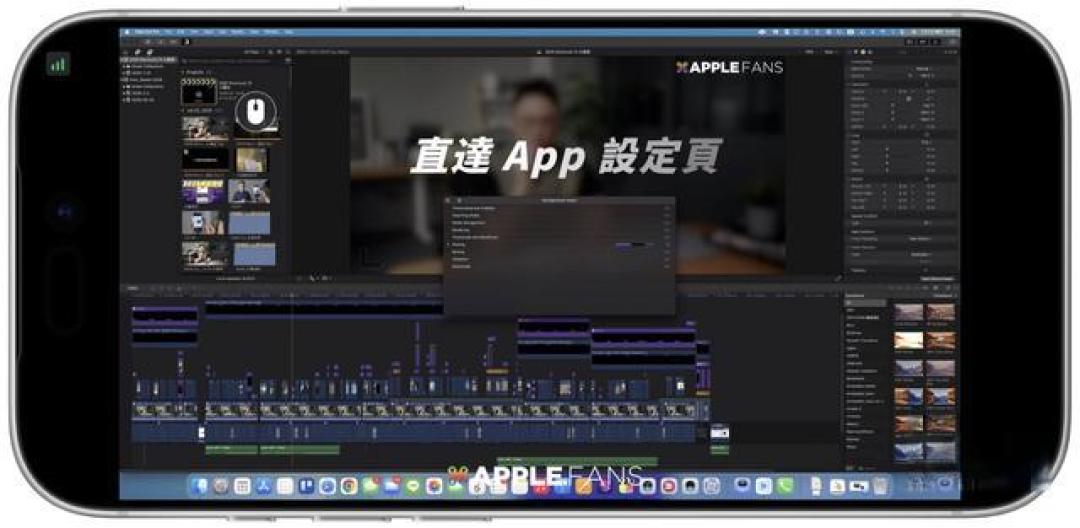The image size is (1080, 528).
Task: Toggle the timeline visibility toolbar button
Action: click(923, 42)
